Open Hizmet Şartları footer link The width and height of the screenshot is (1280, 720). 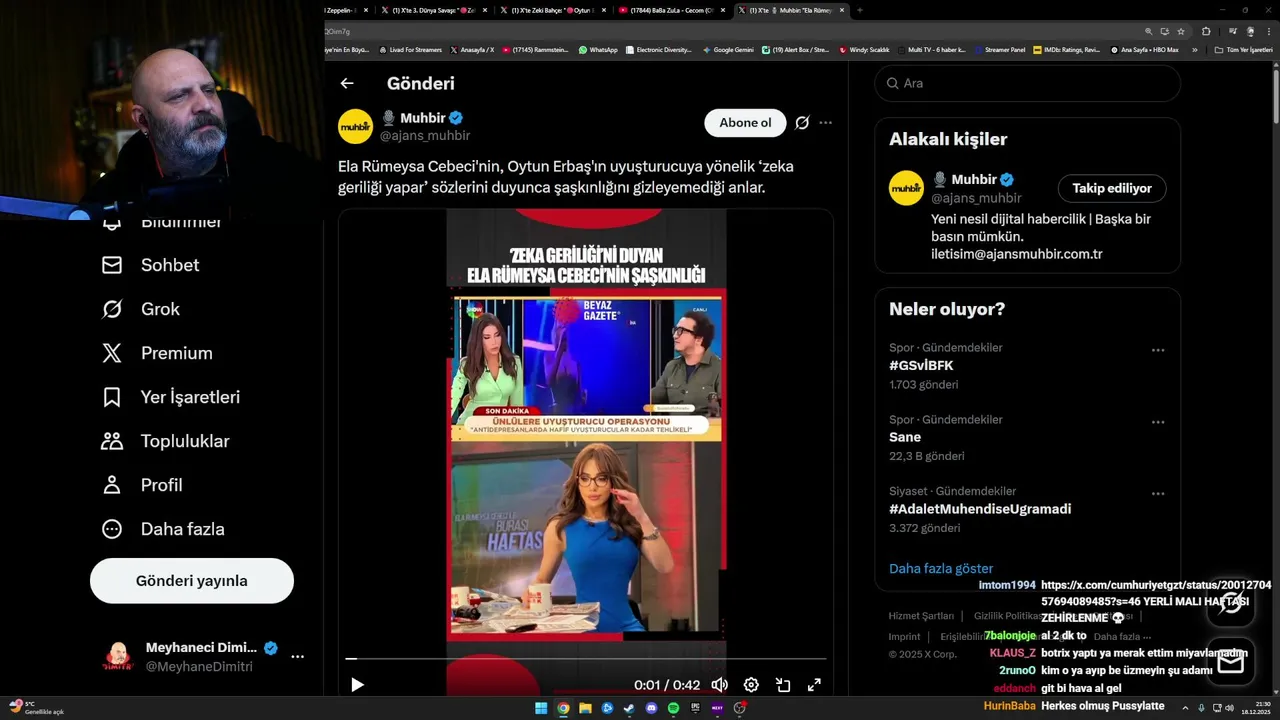point(921,616)
